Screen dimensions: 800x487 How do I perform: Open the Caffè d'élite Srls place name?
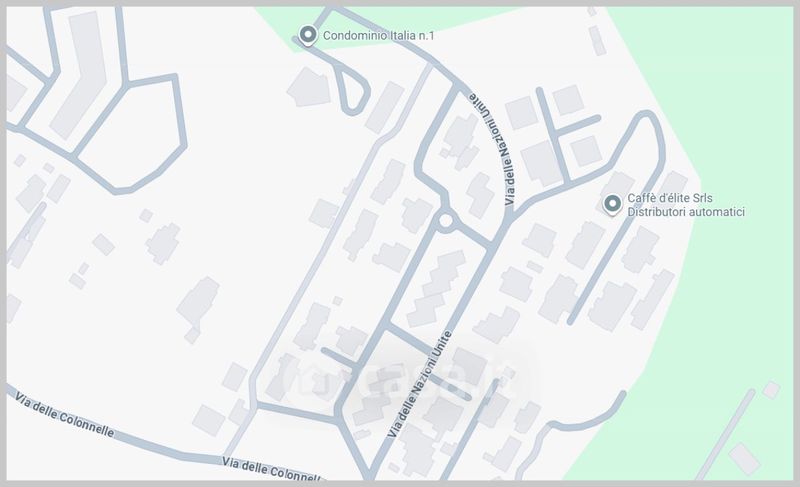tap(669, 198)
